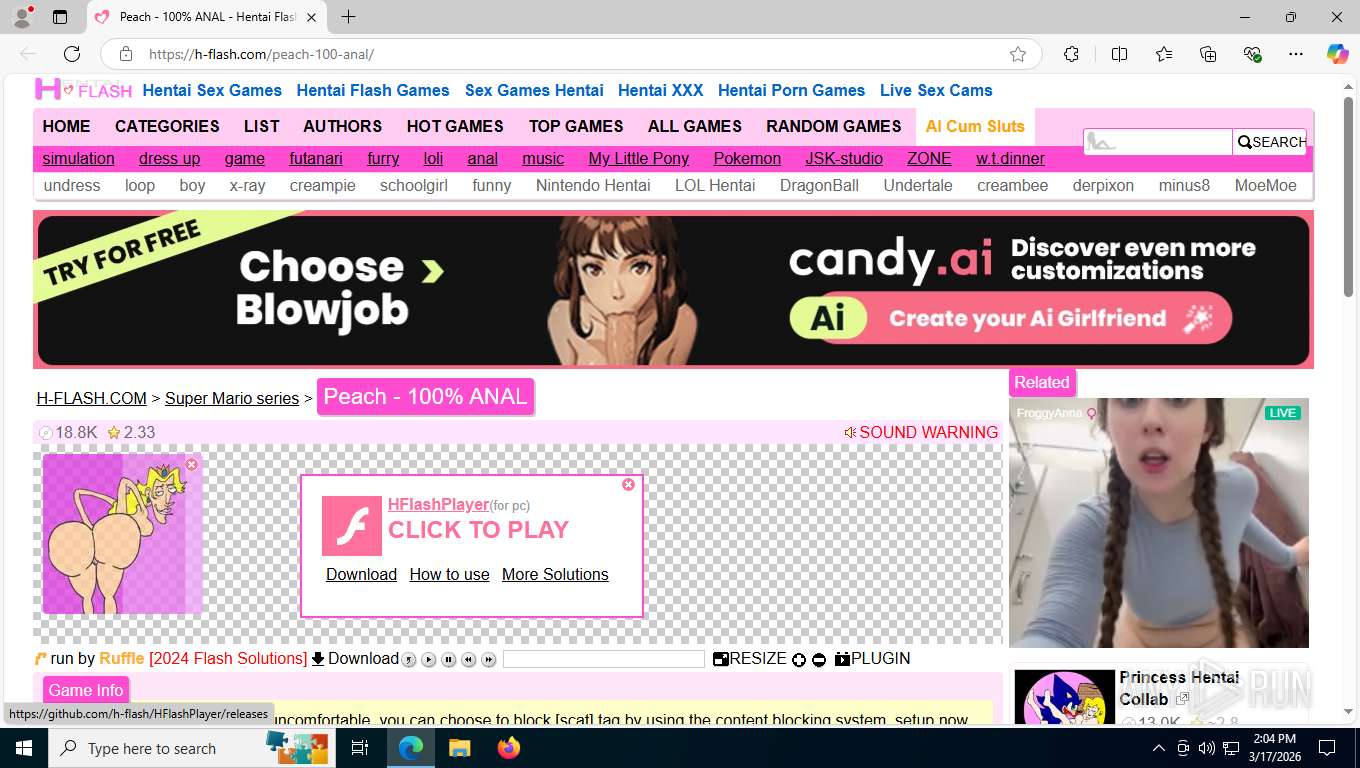Click the site logo in header
Viewport: 1360px width, 768px height.
coord(83,90)
